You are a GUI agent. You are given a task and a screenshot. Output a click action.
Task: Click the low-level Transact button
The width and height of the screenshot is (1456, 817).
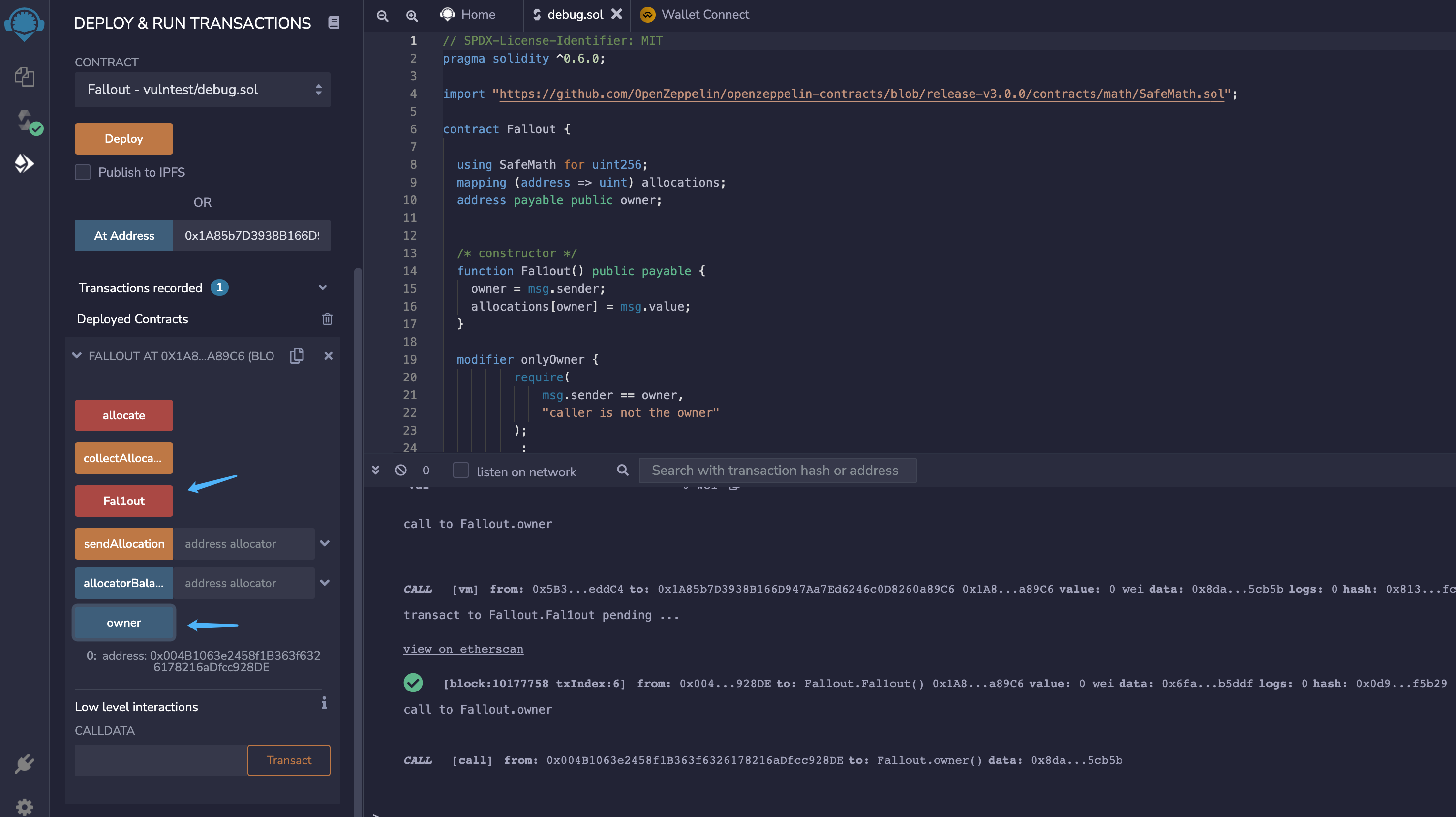coord(289,760)
